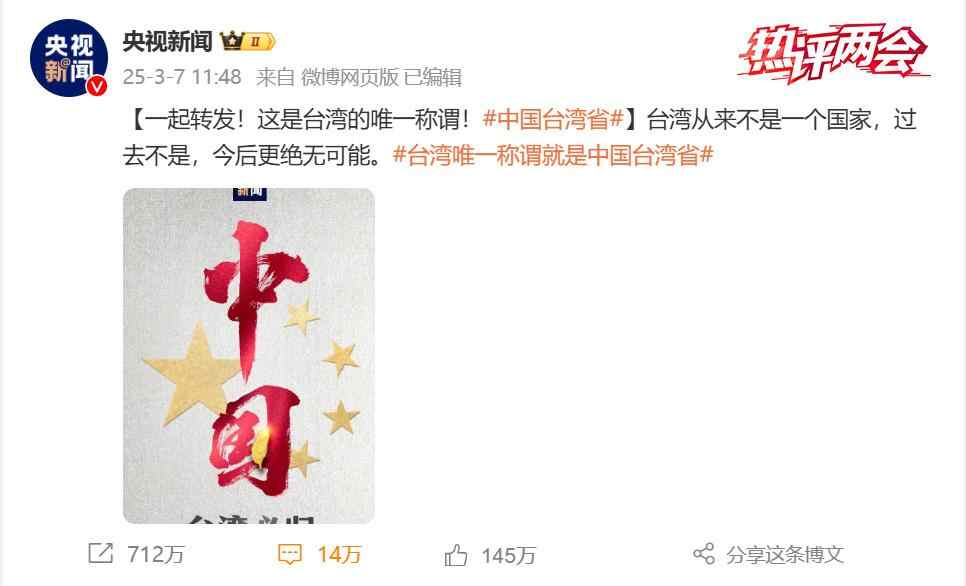The height and width of the screenshot is (586, 966).
Task: Click the gold crown membership icon
Action: click(x=232, y=41)
